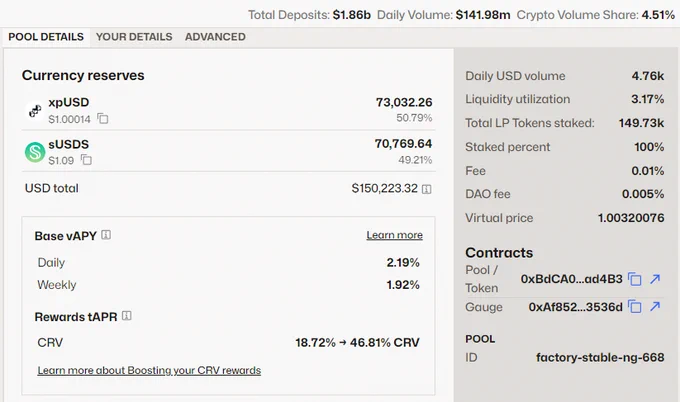Click the xpUSD token name
Image resolution: width=680 pixels, height=402 pixels.
(x=69, y=102)
